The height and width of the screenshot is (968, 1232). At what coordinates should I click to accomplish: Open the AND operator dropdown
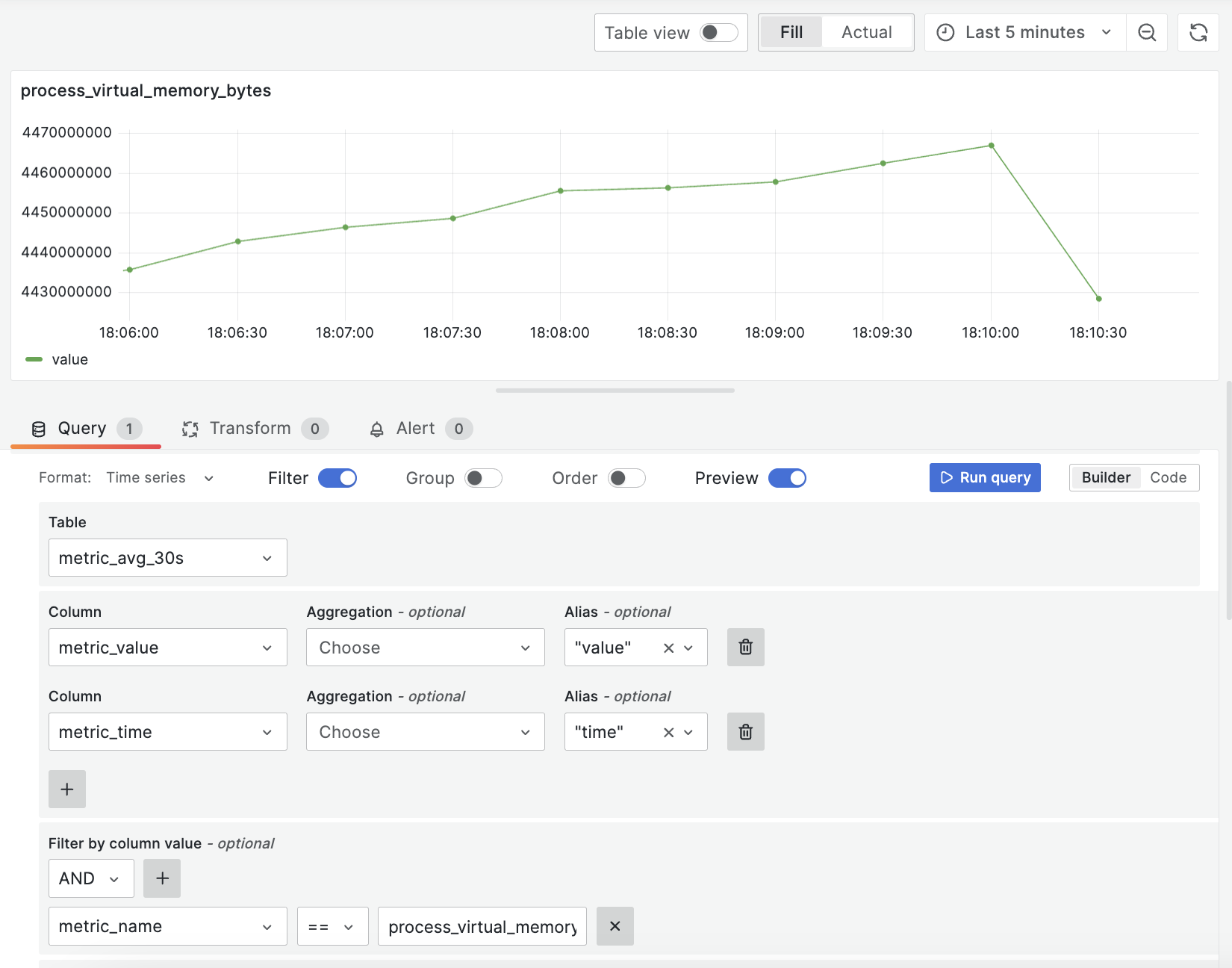pyautogui.click(x=91, y=878)
